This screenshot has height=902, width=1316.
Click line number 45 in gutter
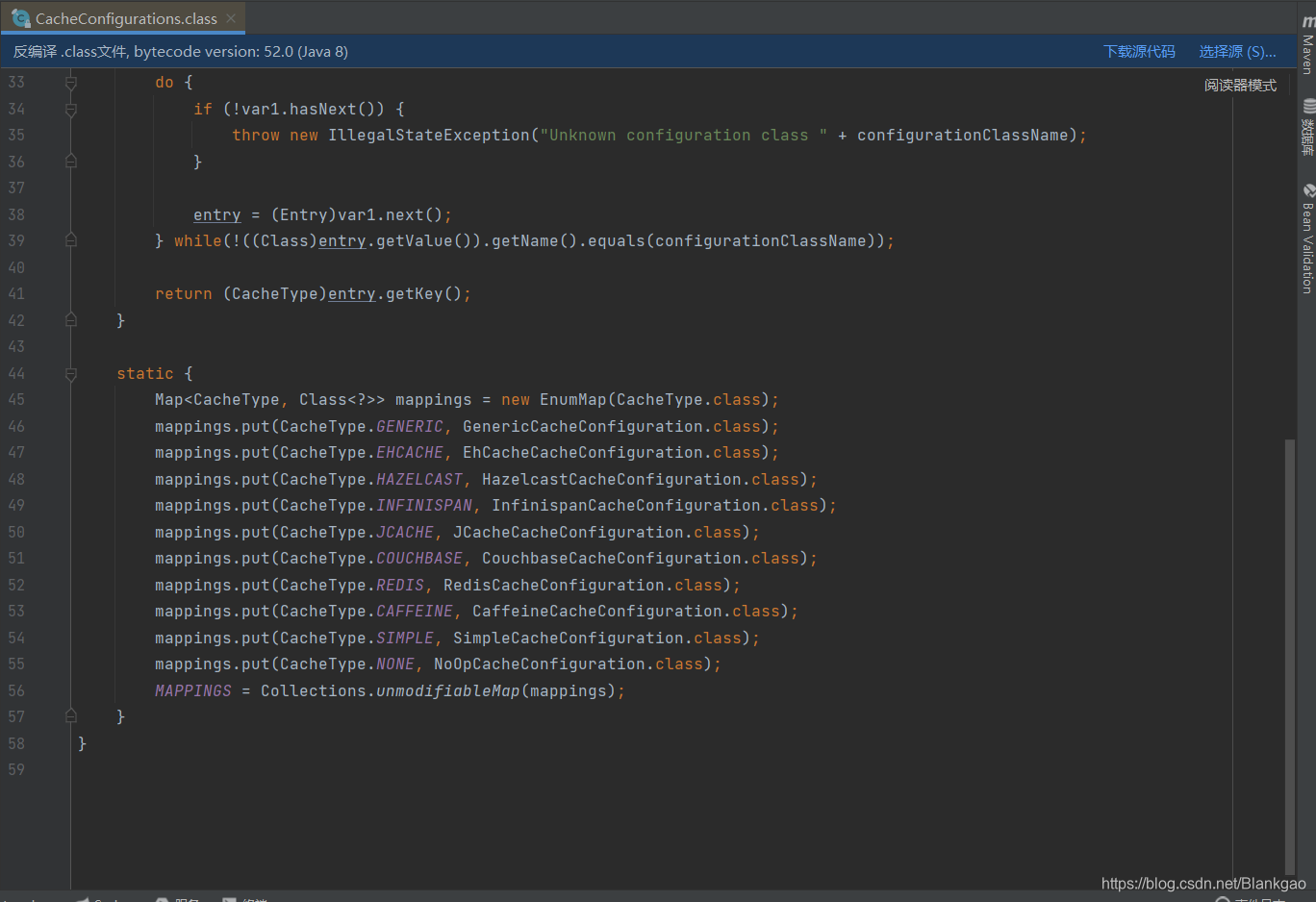[16, 400]
